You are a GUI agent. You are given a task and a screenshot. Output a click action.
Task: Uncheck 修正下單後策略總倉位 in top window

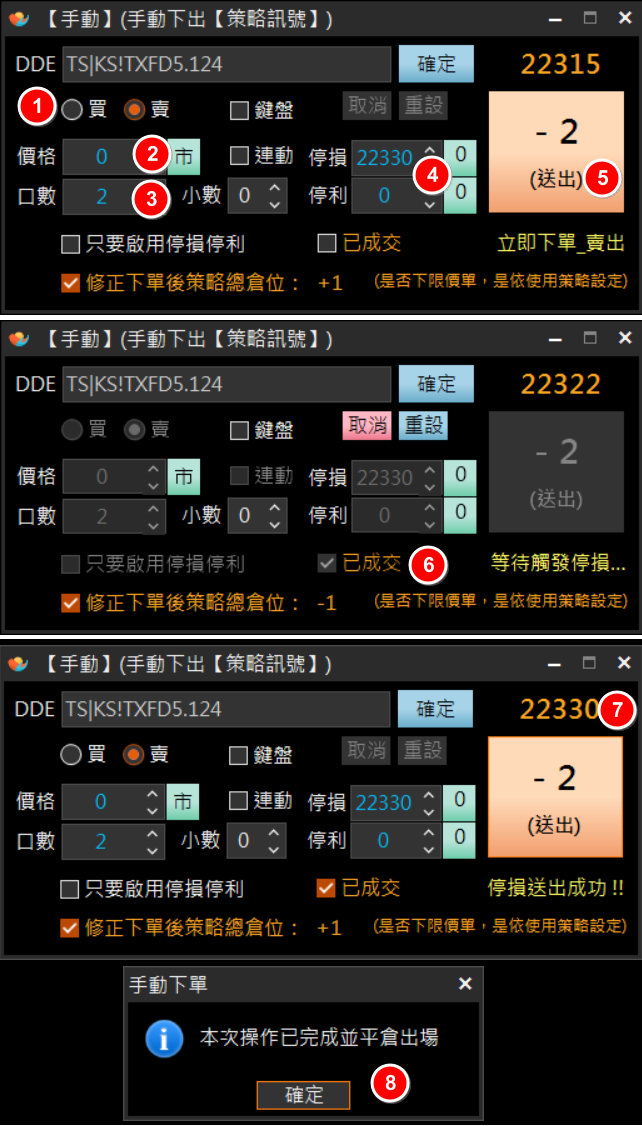tap(70, 283)
